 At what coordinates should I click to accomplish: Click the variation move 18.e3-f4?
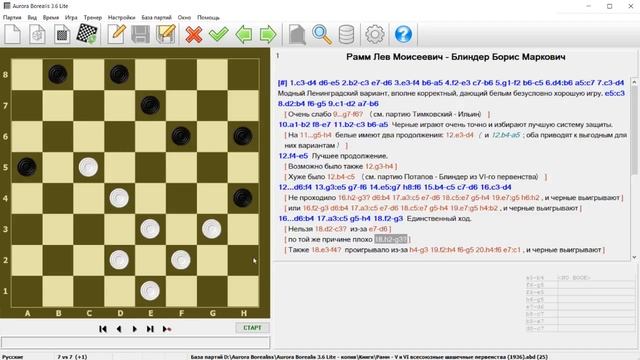point(326,250)
